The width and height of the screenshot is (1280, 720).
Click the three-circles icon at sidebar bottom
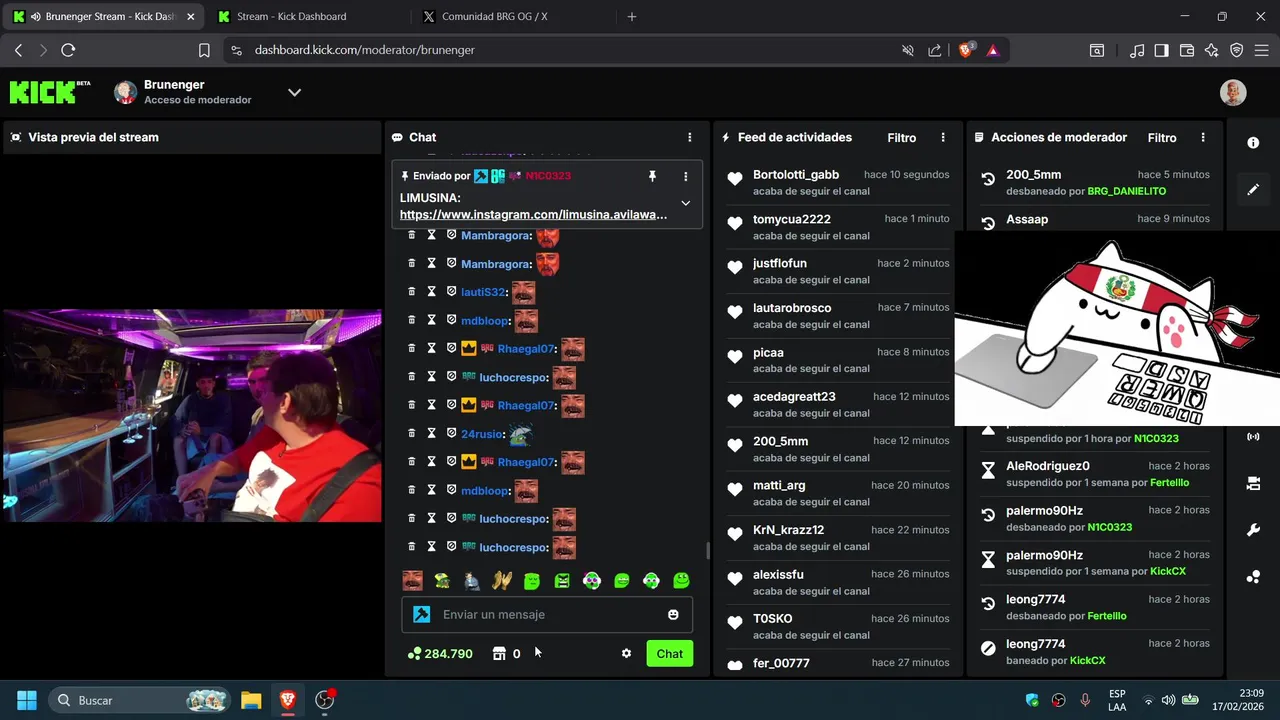[1253, 577]
